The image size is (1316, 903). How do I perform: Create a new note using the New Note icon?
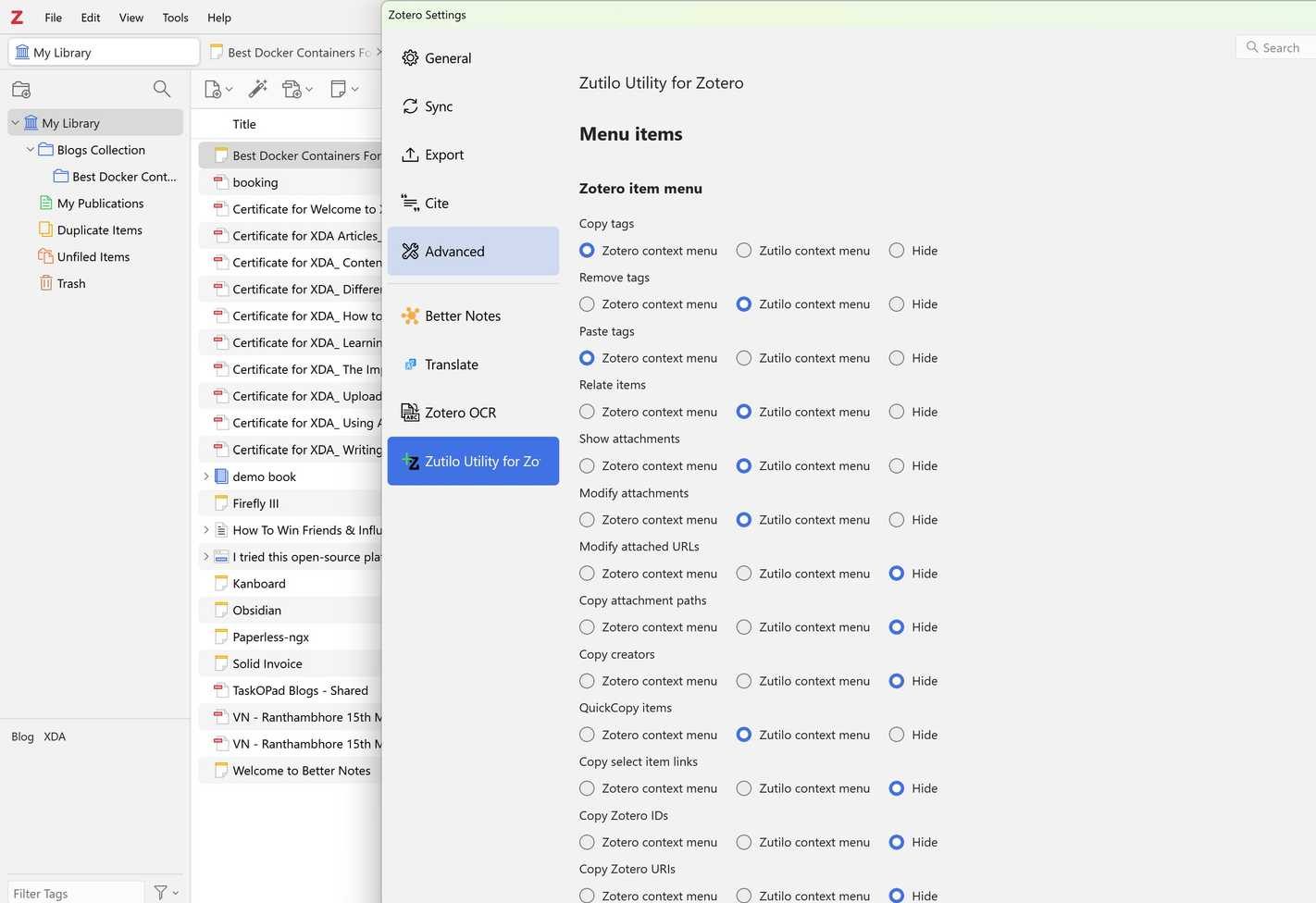tap(339, 88)
